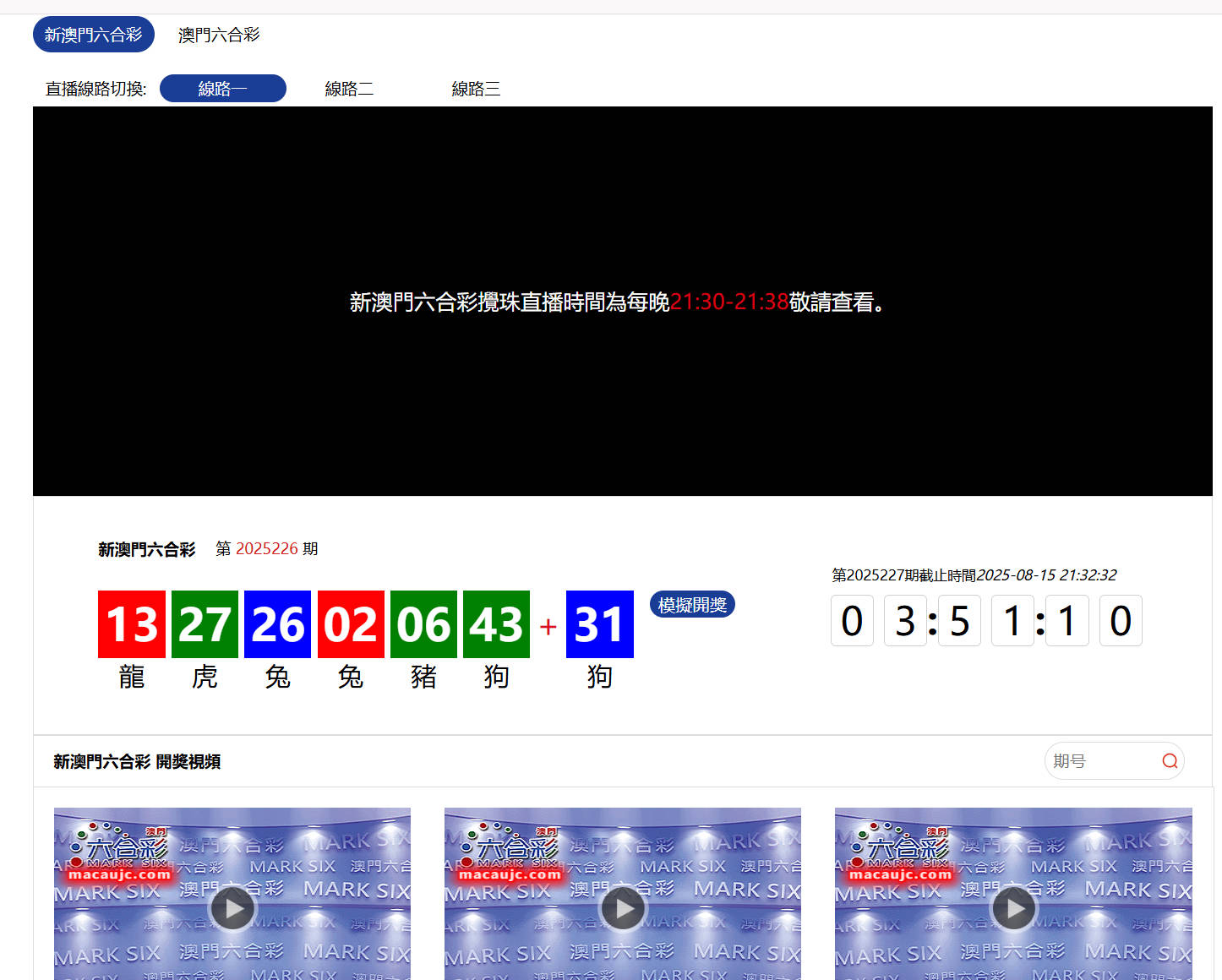1222x980 pixels.
Task: Click the green ball number 06
Action: [x=423, y=624]
